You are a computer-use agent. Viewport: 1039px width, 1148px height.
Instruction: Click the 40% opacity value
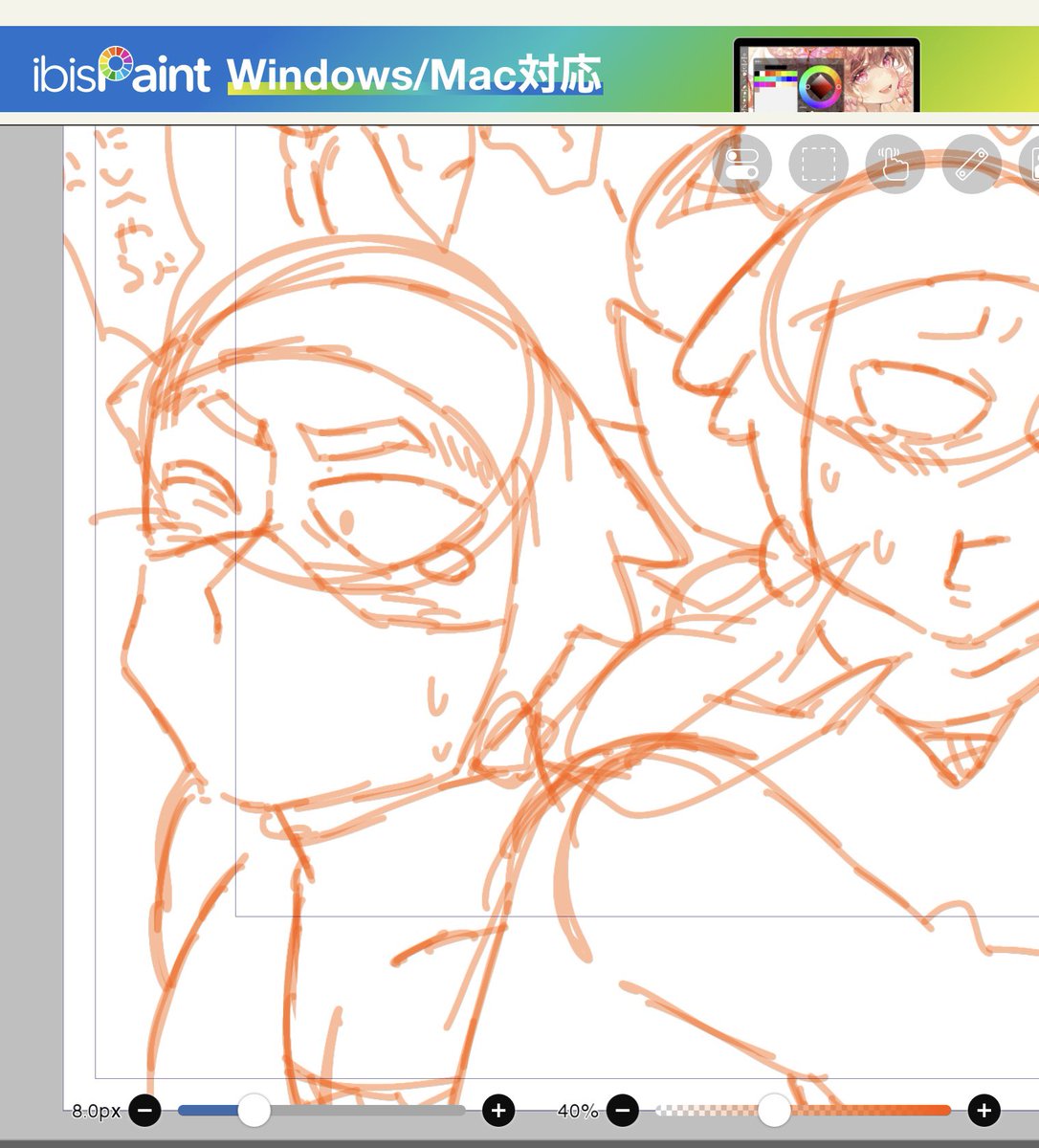coord(578,1112)
